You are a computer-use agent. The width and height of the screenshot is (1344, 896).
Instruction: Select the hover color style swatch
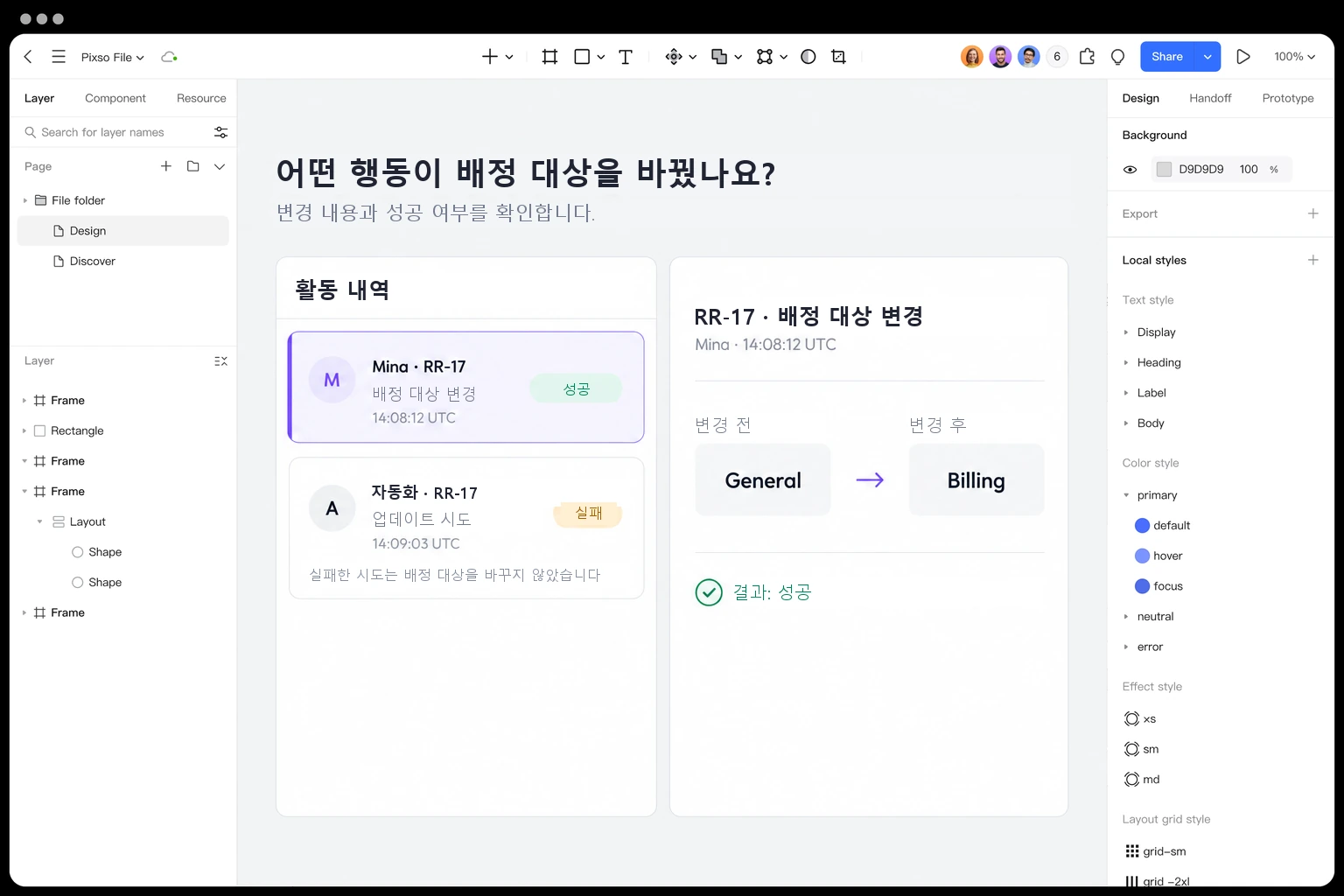point(1142,556)
